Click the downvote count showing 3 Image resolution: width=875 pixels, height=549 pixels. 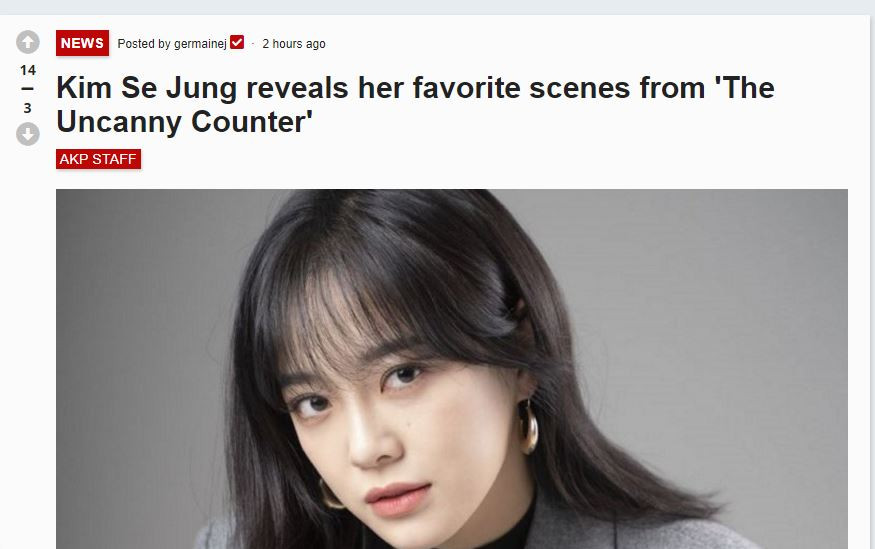pos(27,108)
